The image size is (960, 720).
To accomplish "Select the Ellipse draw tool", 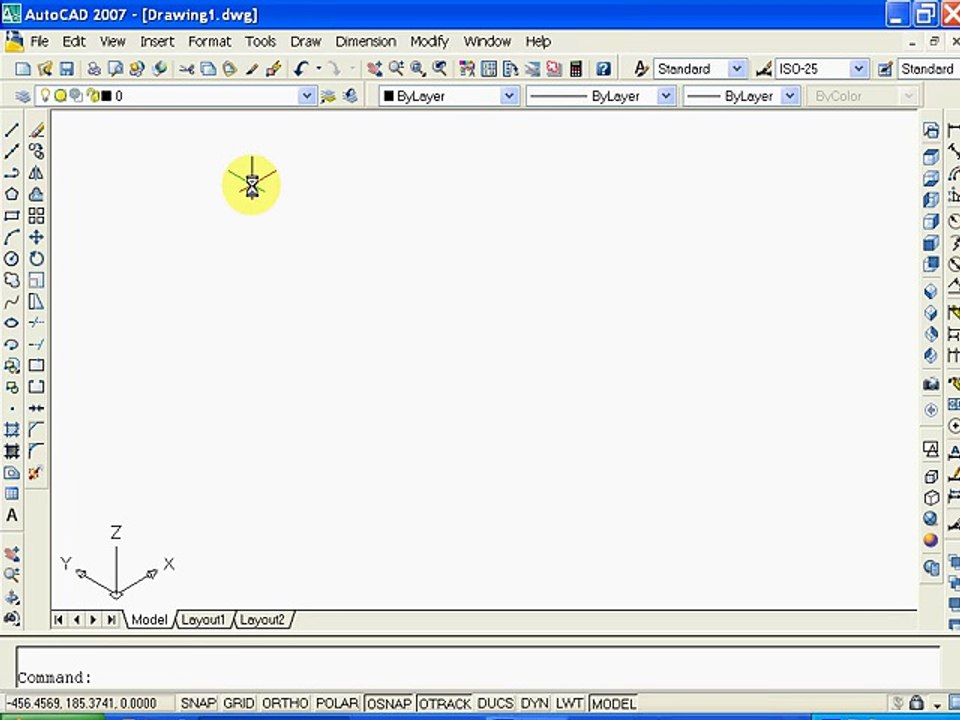I will point(12,323).
